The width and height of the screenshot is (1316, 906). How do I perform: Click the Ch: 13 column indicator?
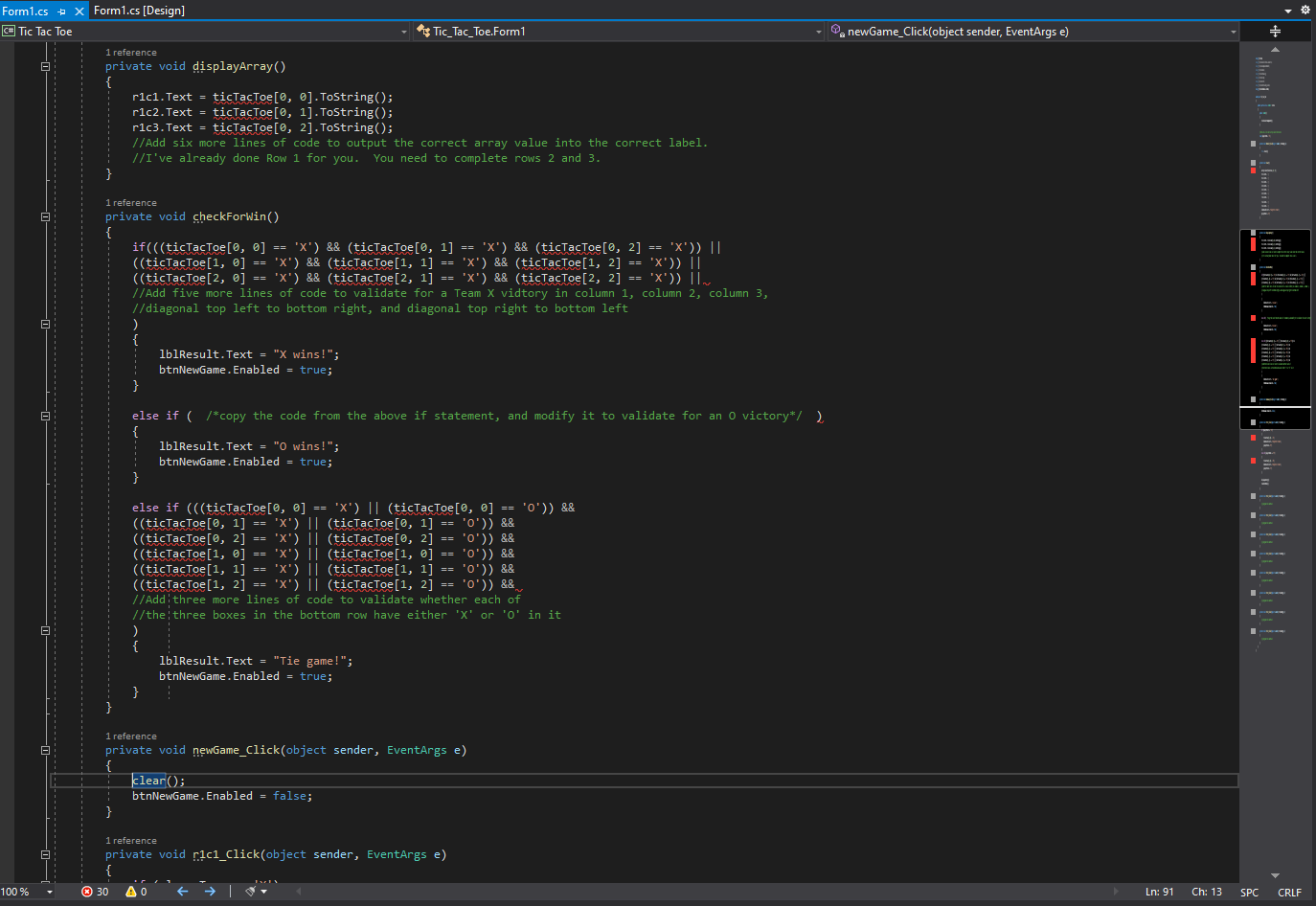1207,892
